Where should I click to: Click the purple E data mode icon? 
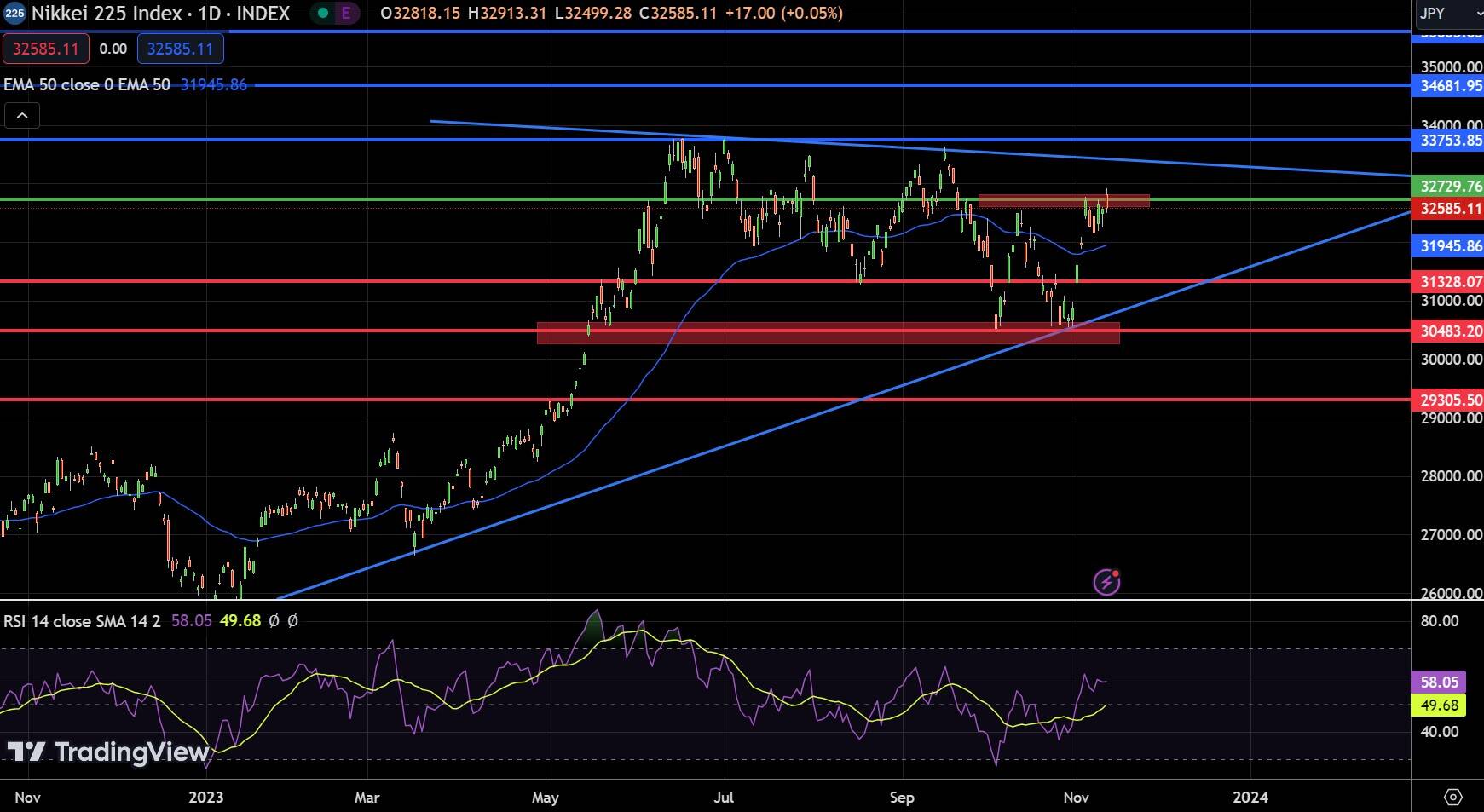pyautogui.click(x=346, y=14)
